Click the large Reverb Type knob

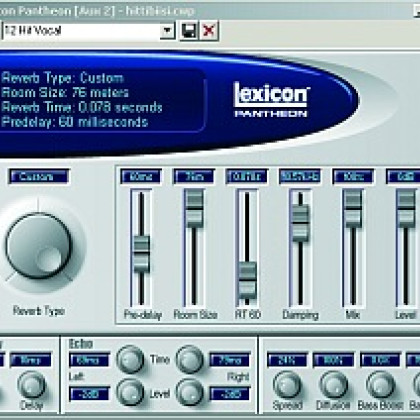click(38, 246)
